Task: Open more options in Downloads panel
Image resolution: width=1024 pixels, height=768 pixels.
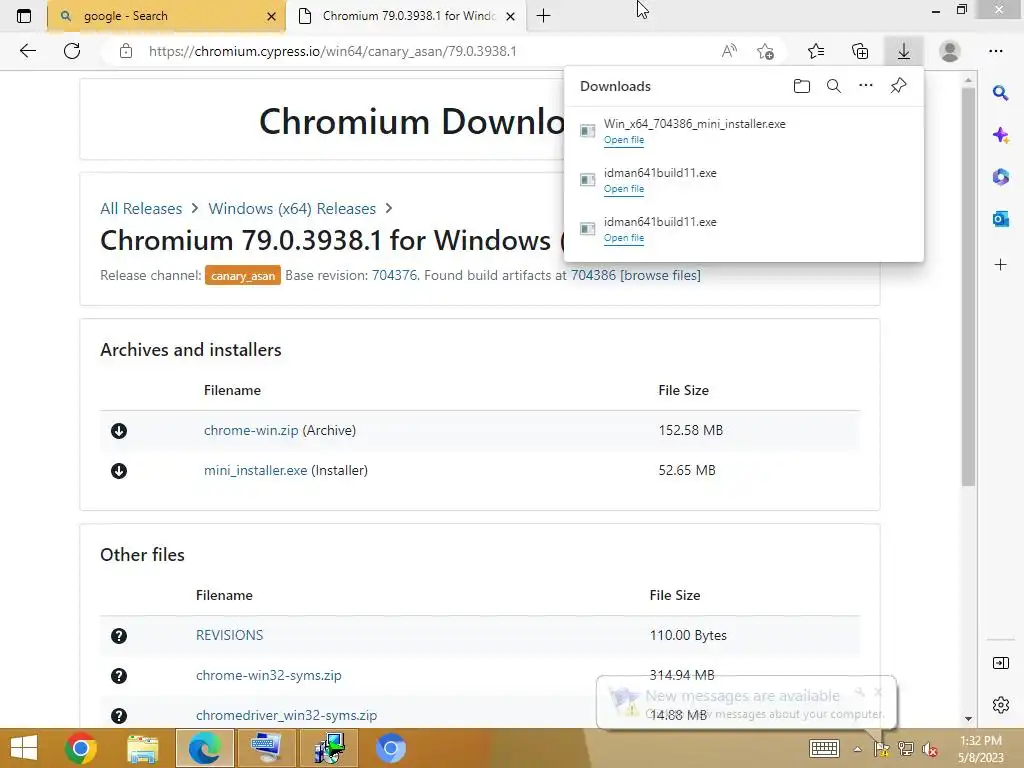Action: tap(866, 86)
